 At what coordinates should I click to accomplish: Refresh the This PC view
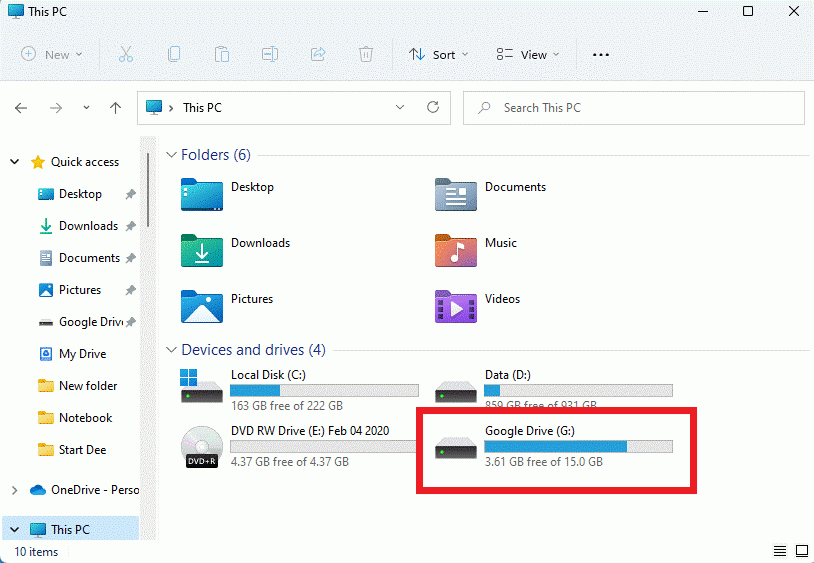[x=433, y=107]
